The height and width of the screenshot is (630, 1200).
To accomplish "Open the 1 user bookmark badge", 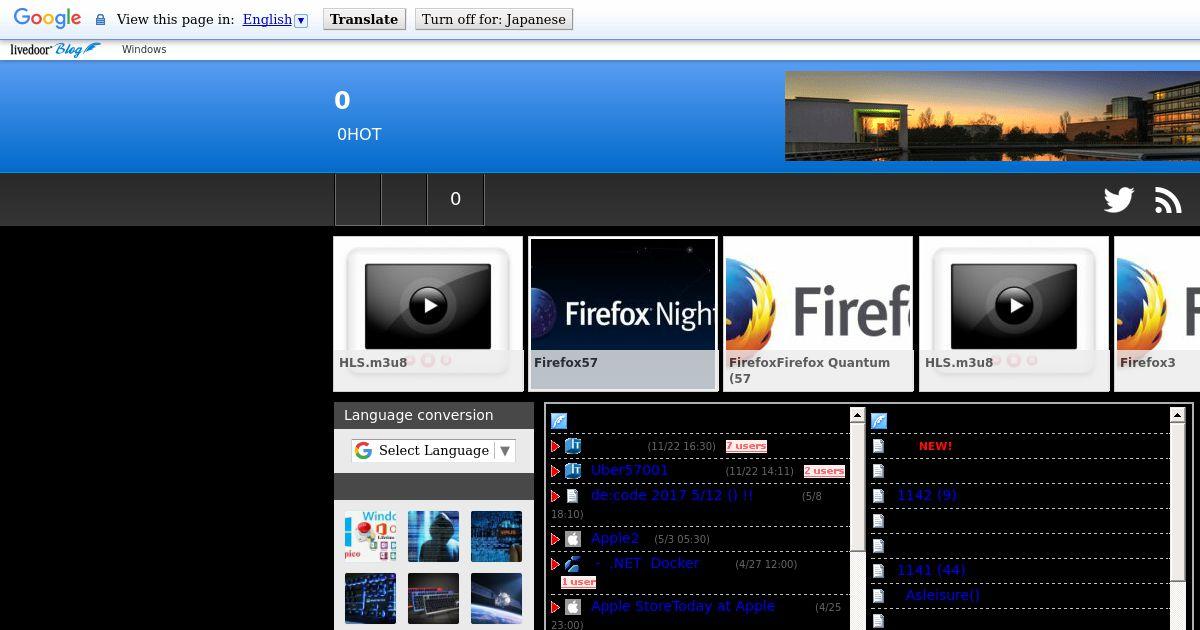I will 578,582.
